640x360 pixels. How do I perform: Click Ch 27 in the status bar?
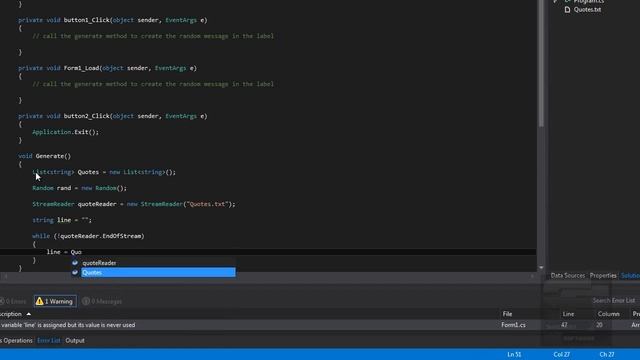click(x=607, y=354)
